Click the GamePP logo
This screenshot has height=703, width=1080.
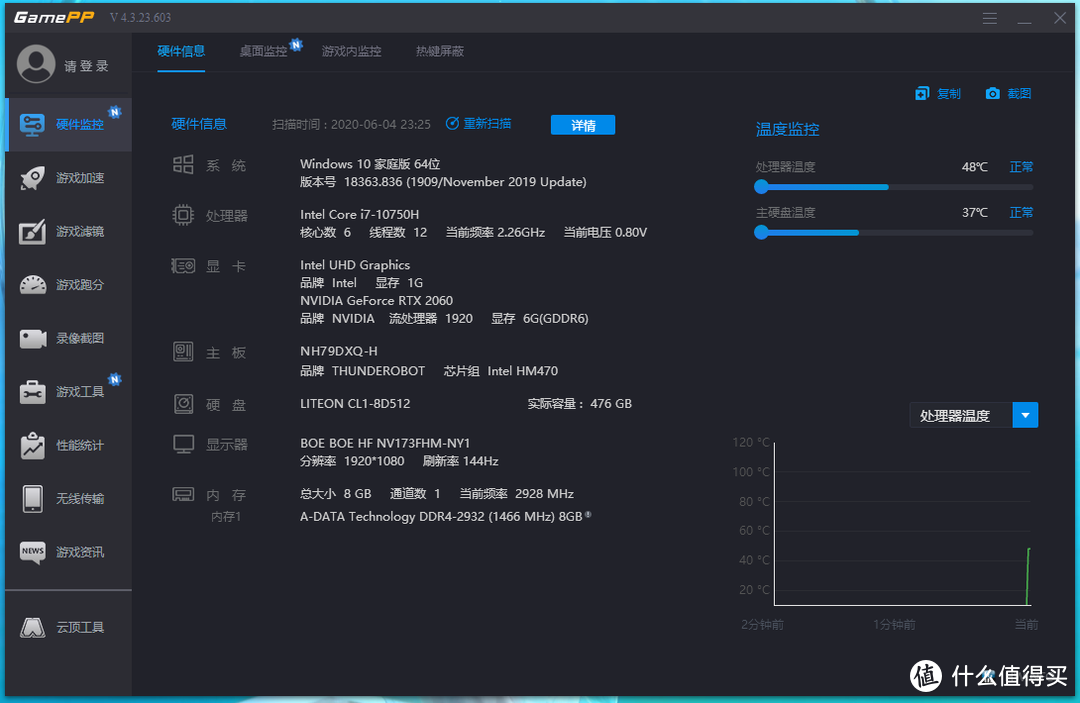point(54,17)
